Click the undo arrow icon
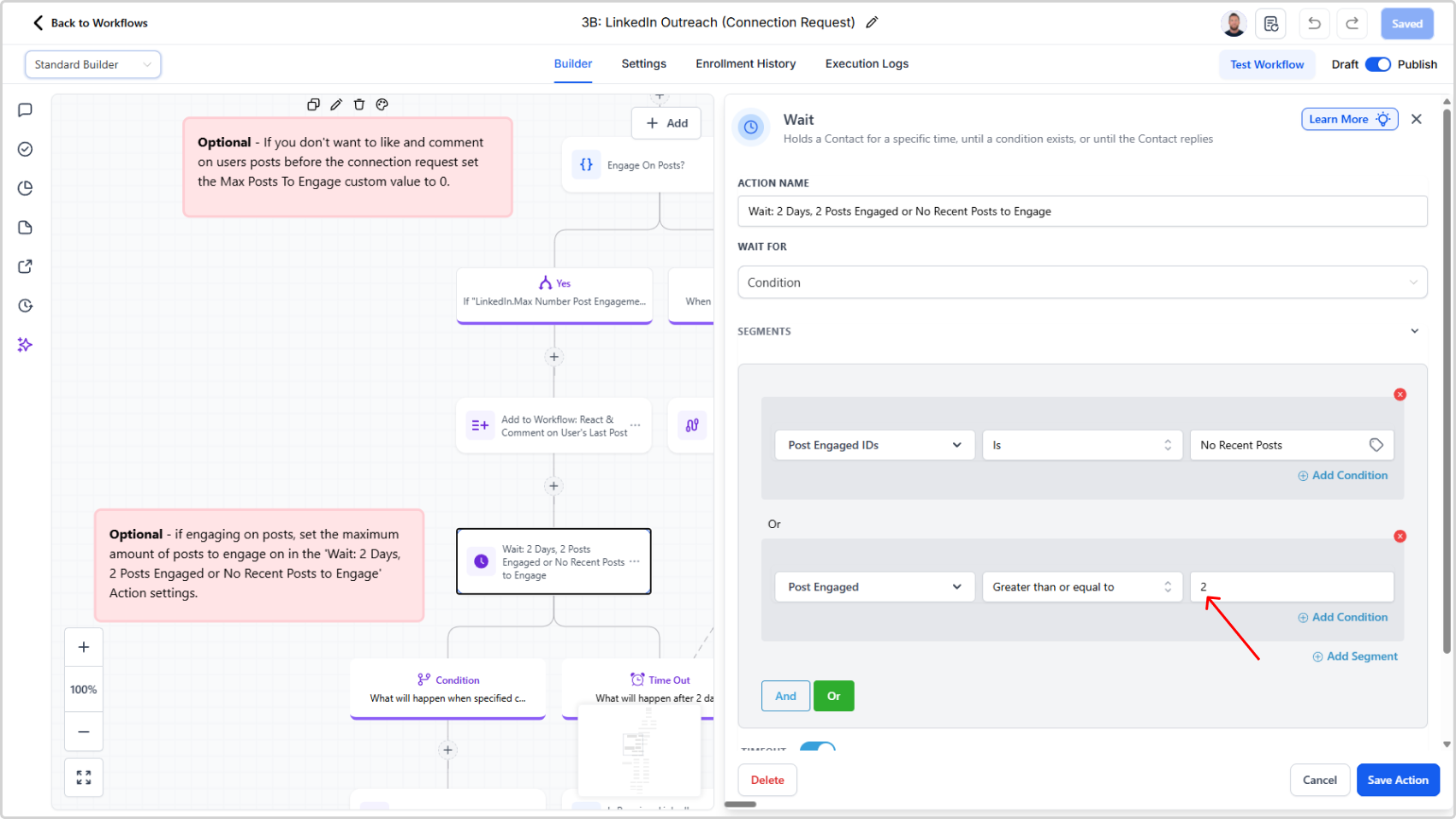 click(1314, 24)
